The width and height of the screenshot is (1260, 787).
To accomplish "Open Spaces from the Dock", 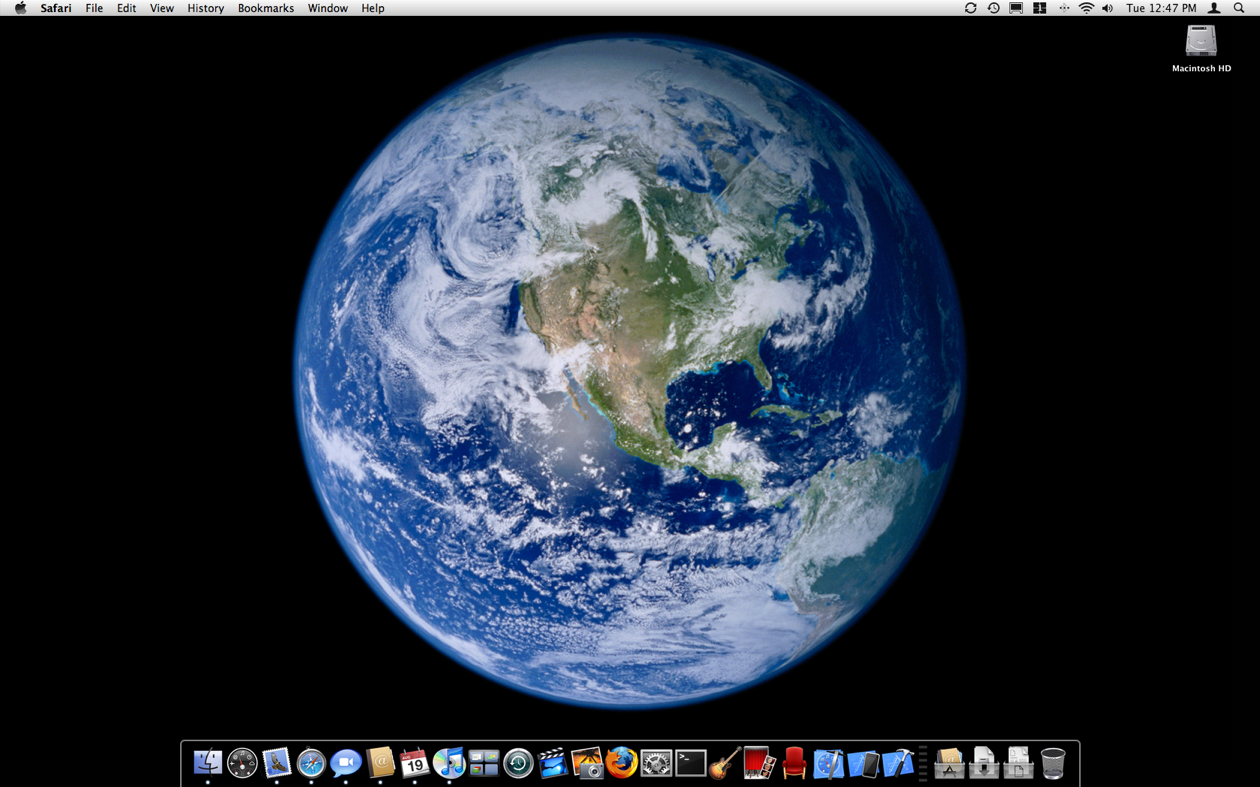I will [x=484, y=763].
